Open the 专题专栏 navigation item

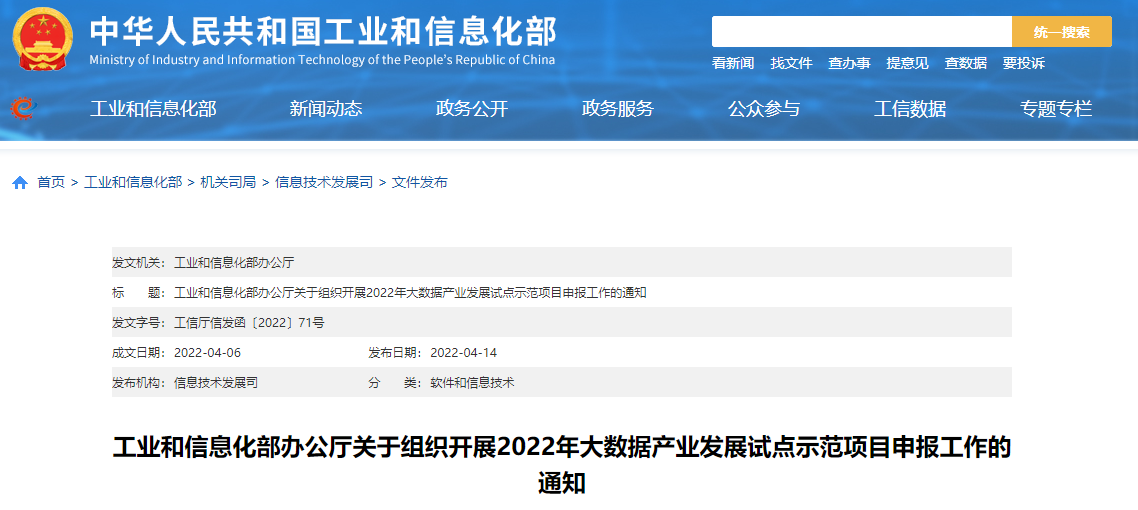[1056, 109]
